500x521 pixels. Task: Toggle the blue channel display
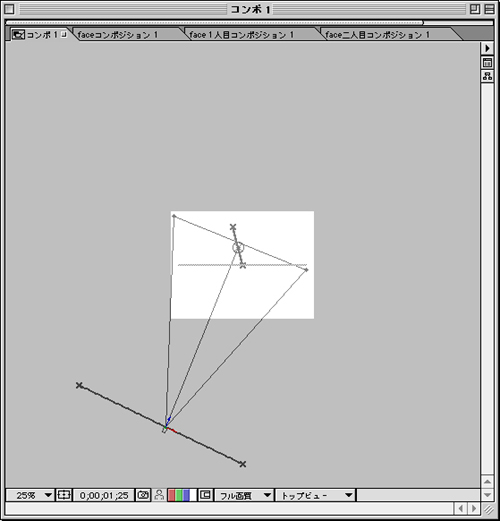pyautogui.click(x=186, y=495)
